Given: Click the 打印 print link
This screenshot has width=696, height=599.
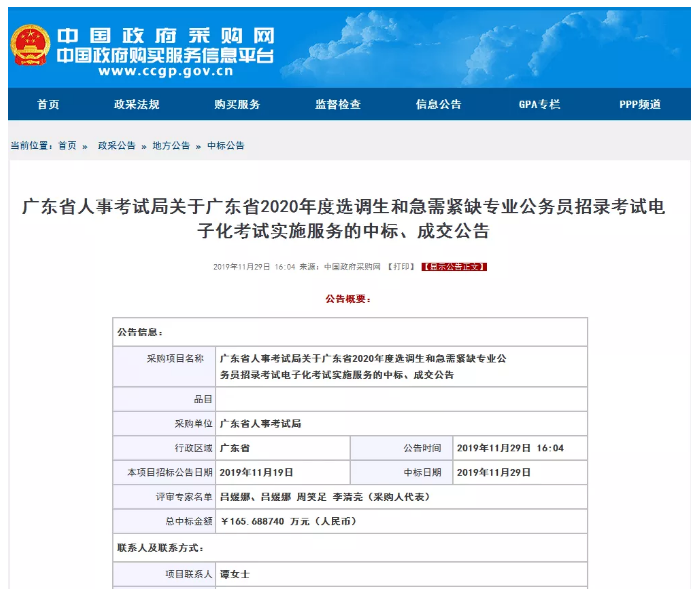Looking at the screenshot, I should click(x=401, y=267).
